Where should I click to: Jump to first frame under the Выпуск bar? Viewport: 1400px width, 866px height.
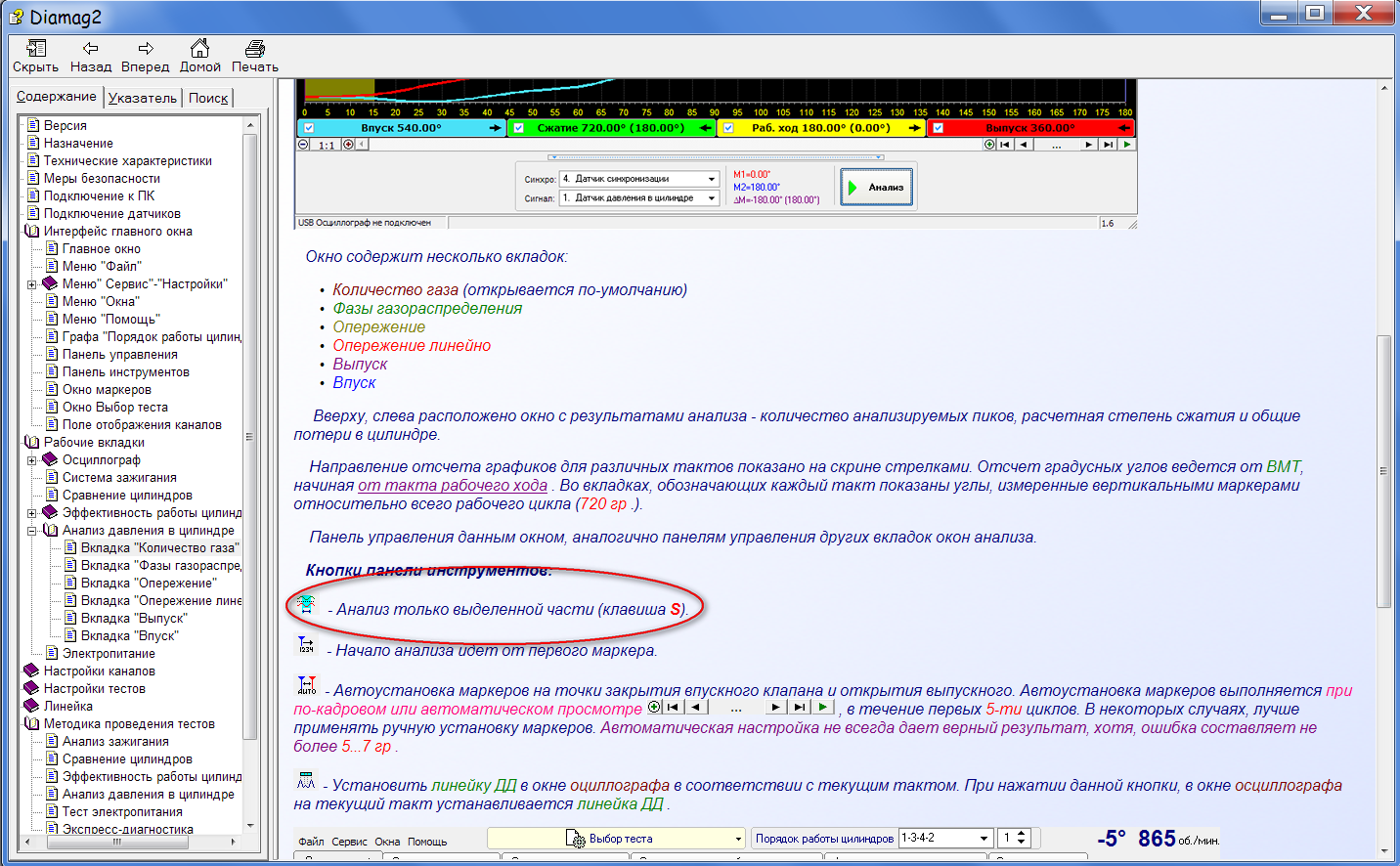point(1005,145)
